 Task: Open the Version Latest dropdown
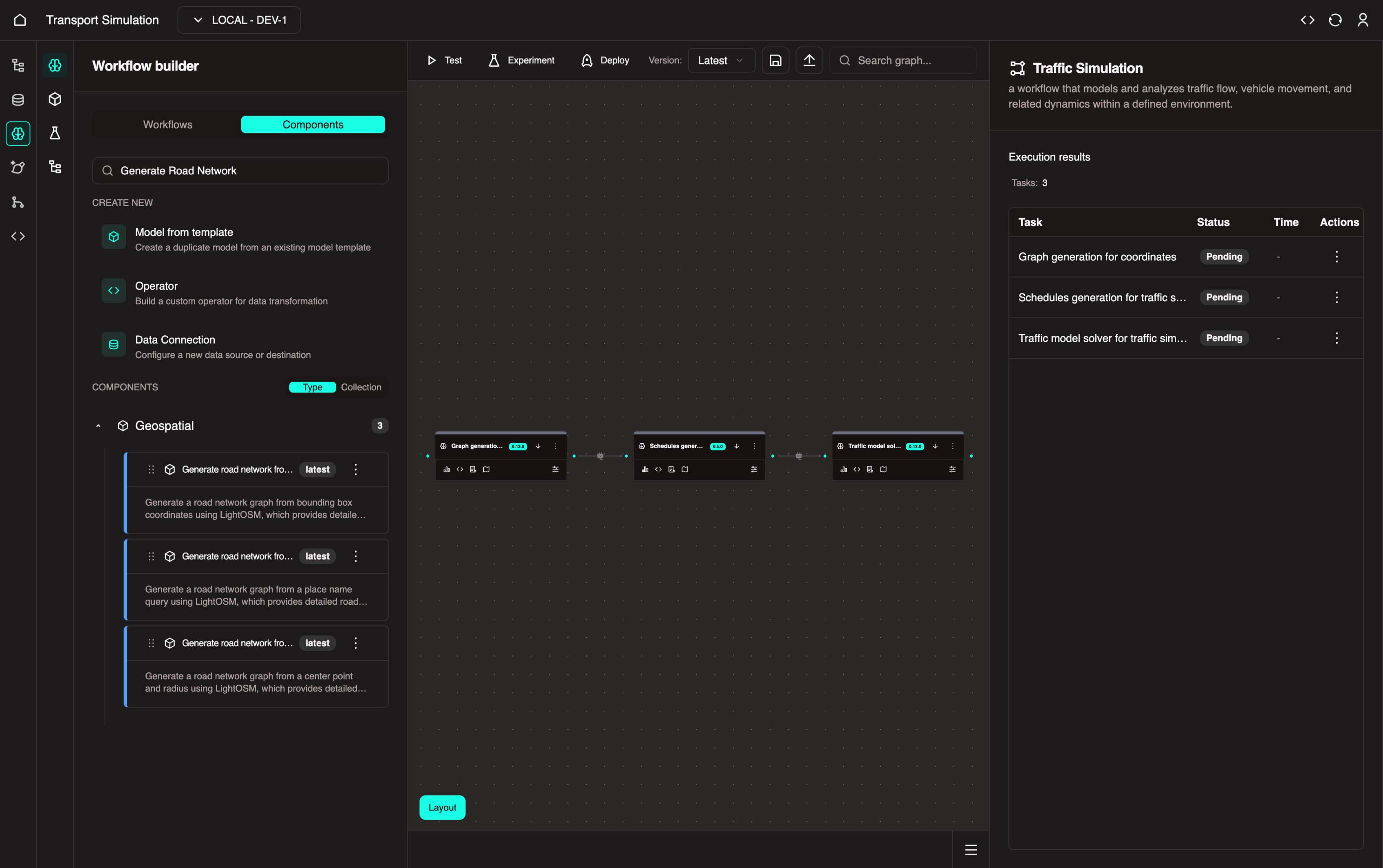(721, 60)
